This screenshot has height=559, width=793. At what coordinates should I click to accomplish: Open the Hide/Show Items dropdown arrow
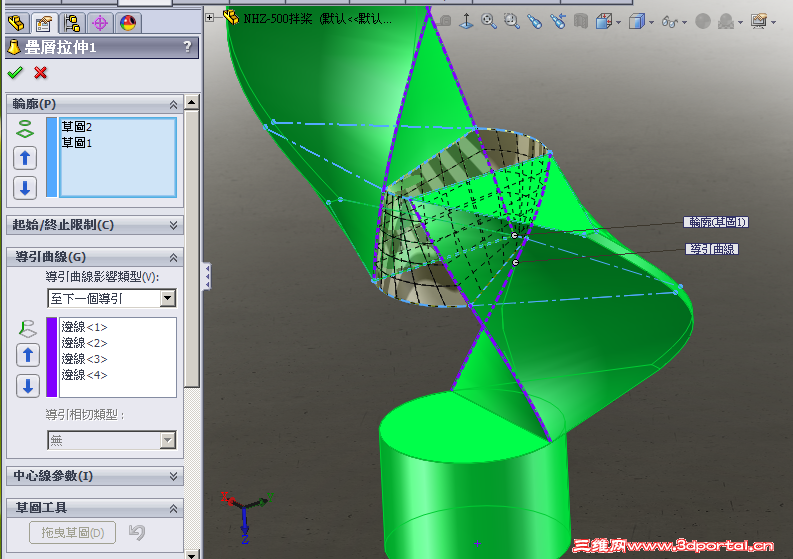point(684,22)
